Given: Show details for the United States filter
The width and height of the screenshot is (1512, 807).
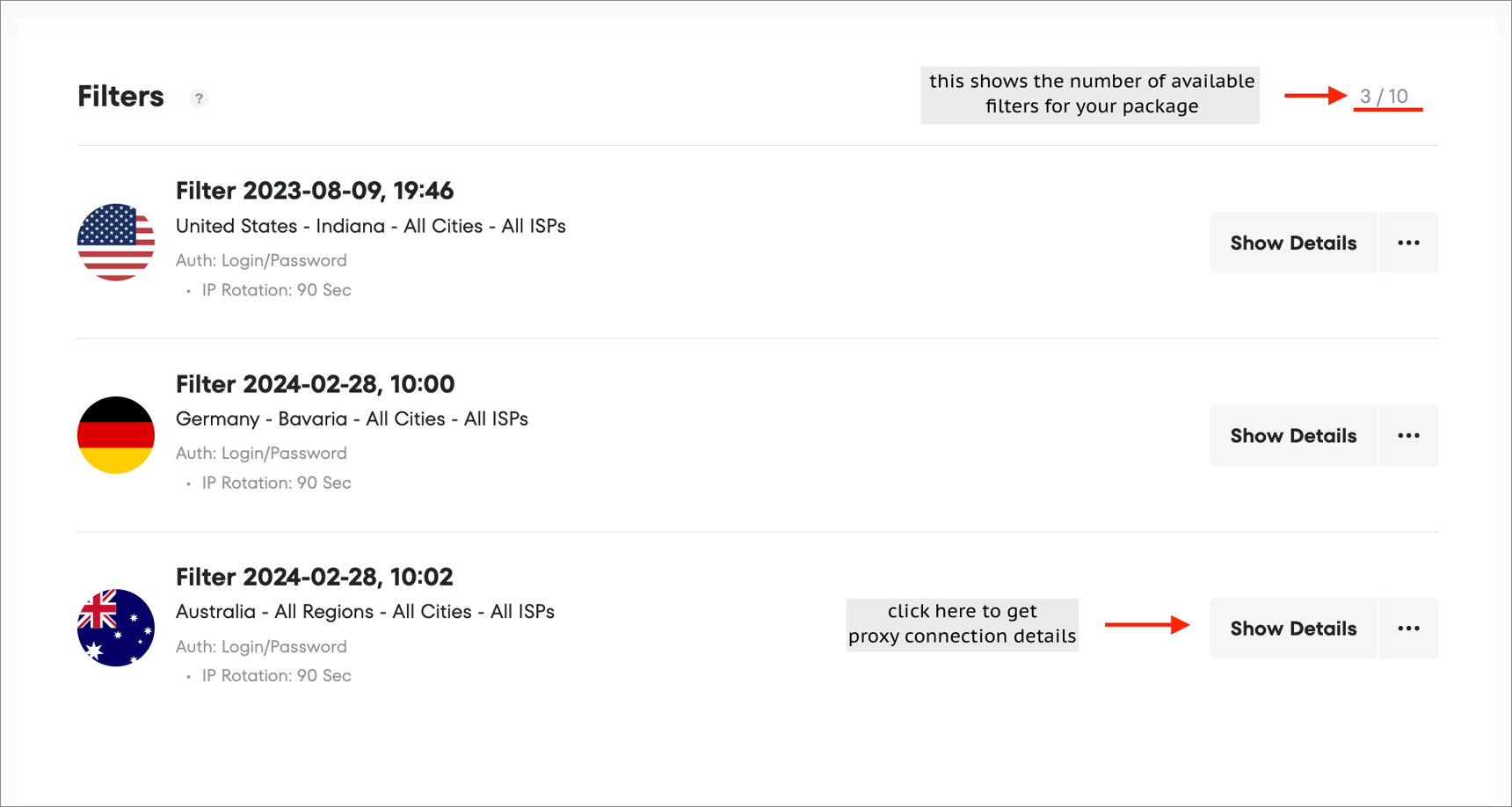Looking at the screenshot, I should click(1292, 243).
